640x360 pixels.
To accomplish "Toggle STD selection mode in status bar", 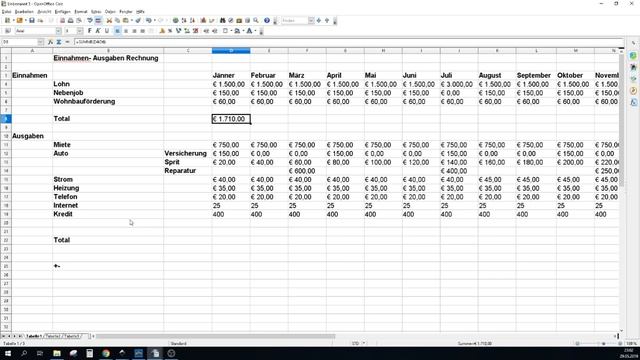I will [x=356, y=344].
